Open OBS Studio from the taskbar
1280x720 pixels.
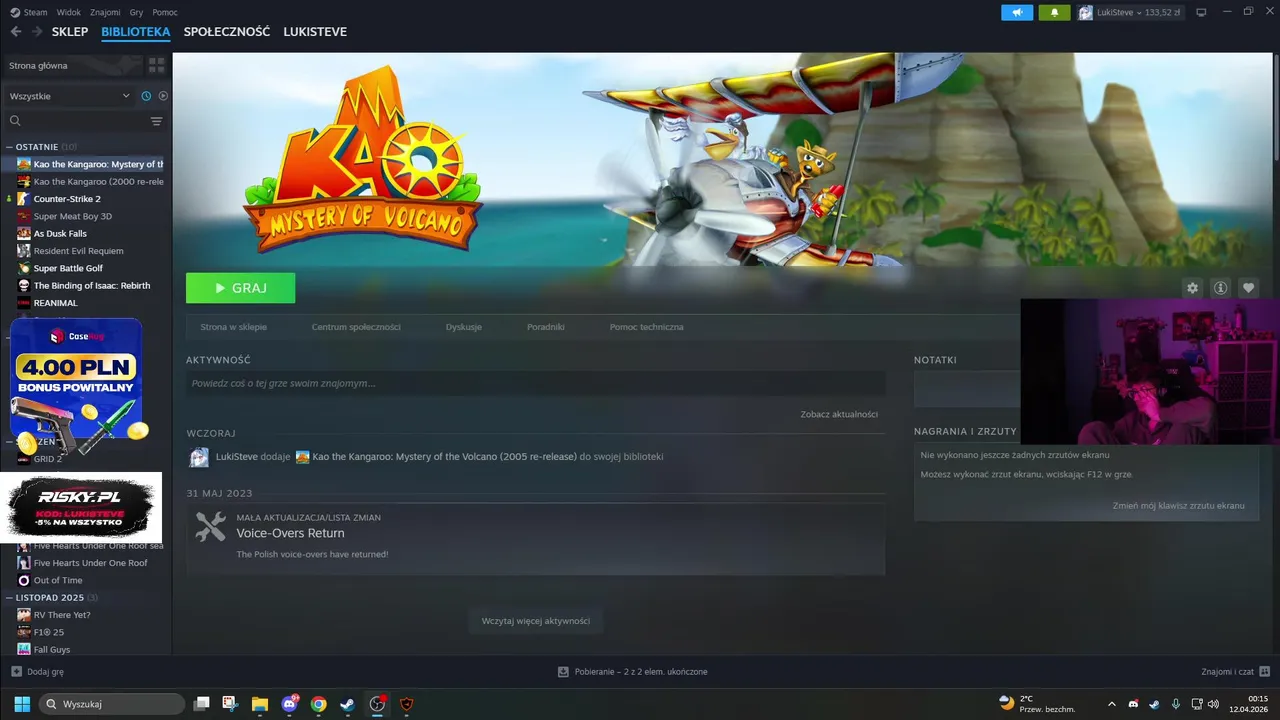click(377, 704)
